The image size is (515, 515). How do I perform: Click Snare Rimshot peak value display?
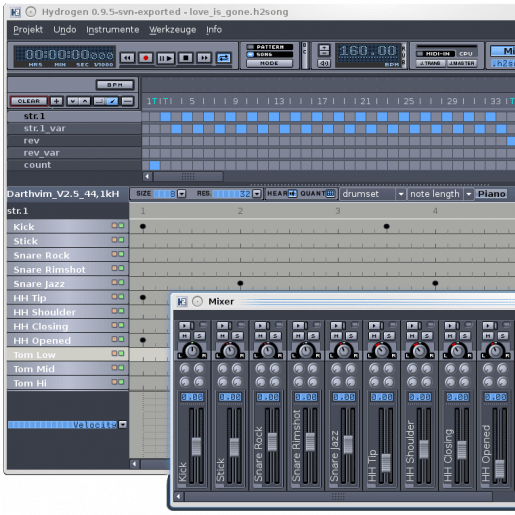(x=306, y=397)
